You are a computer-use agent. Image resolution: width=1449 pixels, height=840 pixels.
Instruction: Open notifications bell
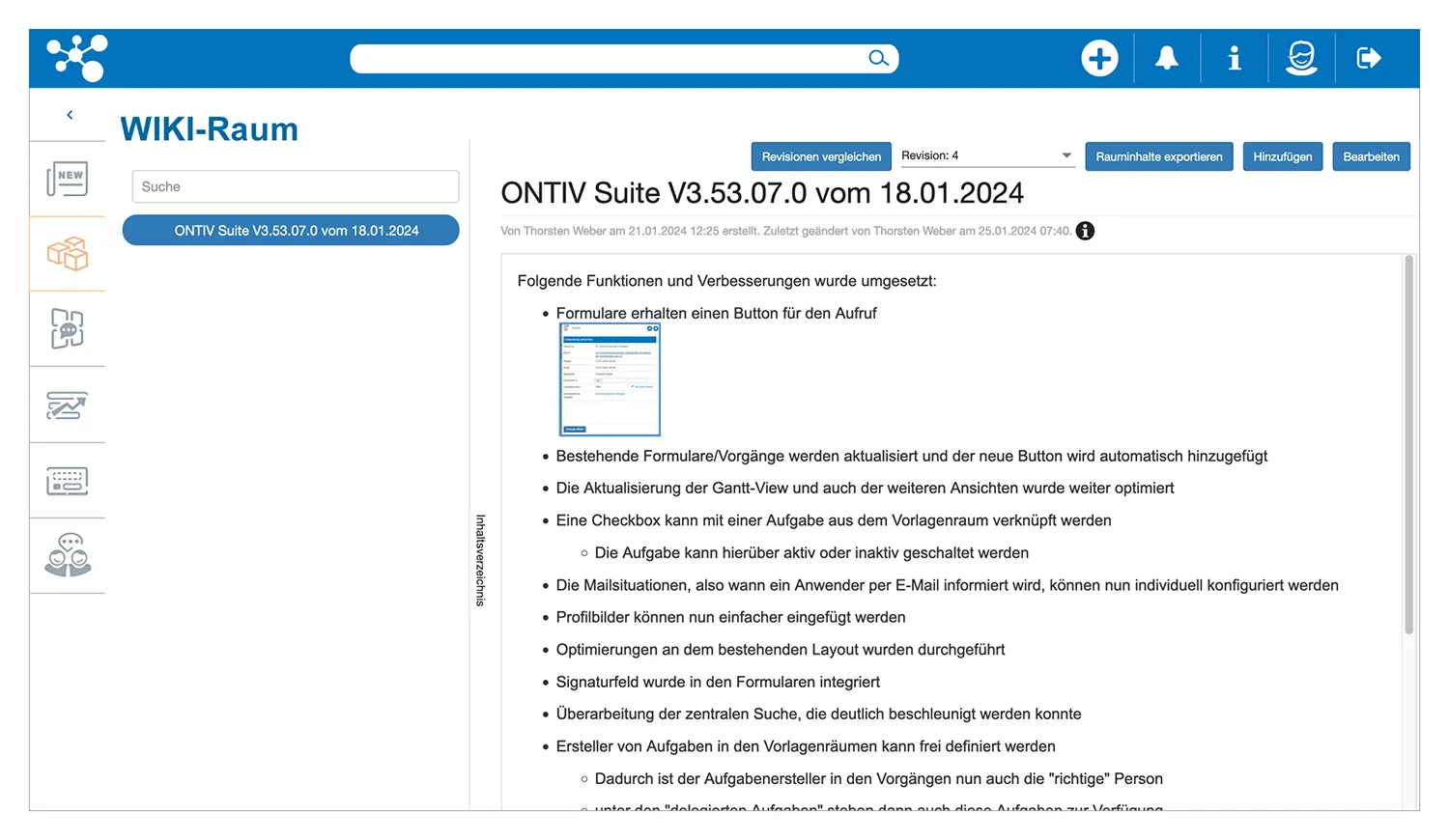pyautogui.click(x=1167, y=59)
